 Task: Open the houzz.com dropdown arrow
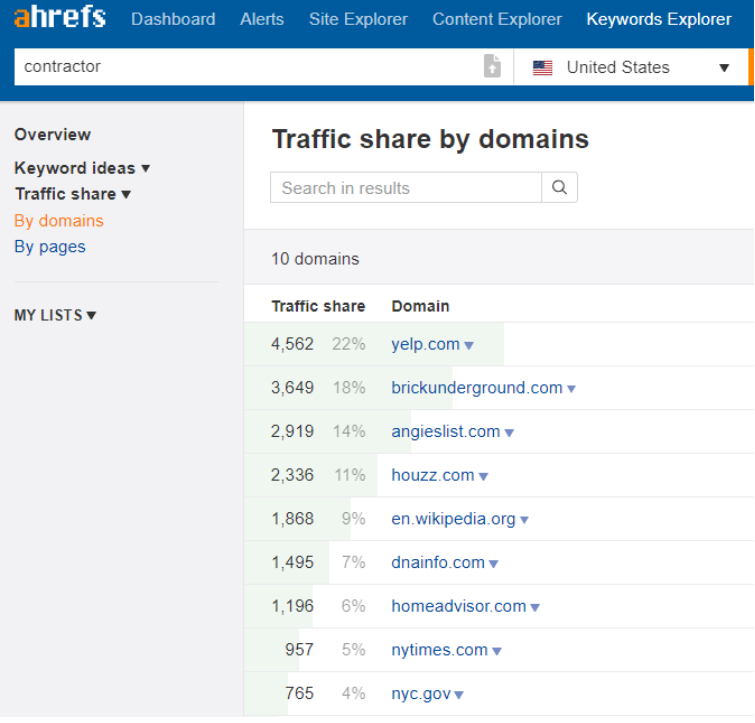[483, 477]
